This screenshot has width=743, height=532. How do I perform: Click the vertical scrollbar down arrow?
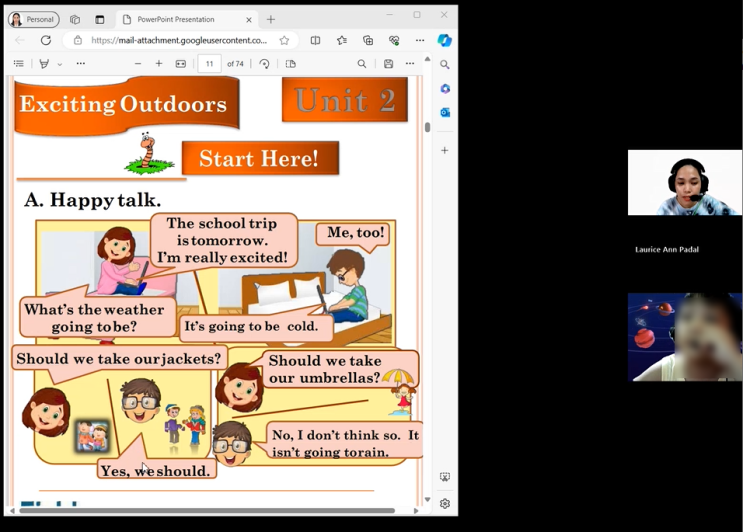tap(427, 500)
